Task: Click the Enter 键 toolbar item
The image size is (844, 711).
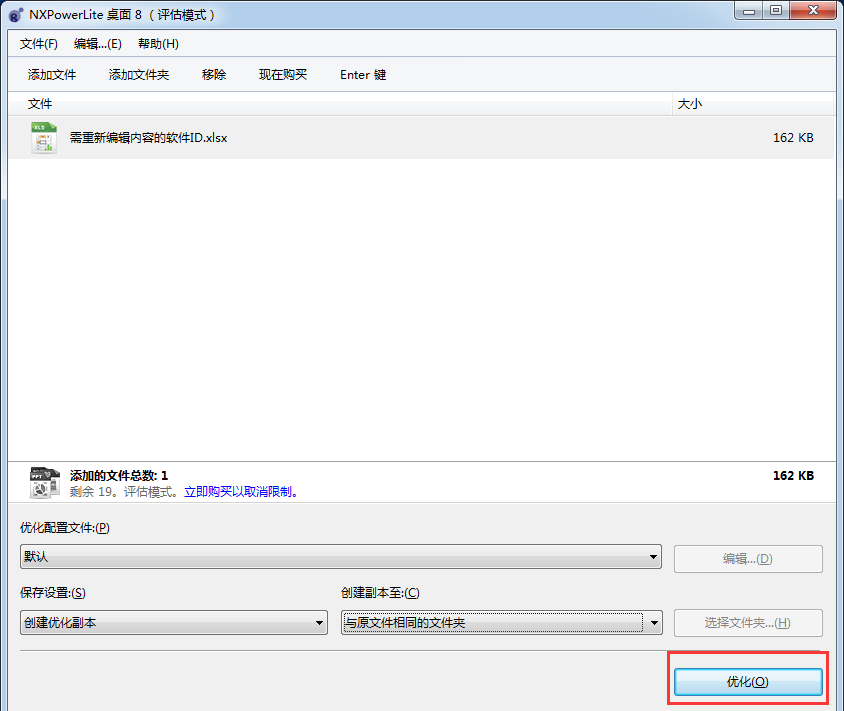Action: click(363, 75)
